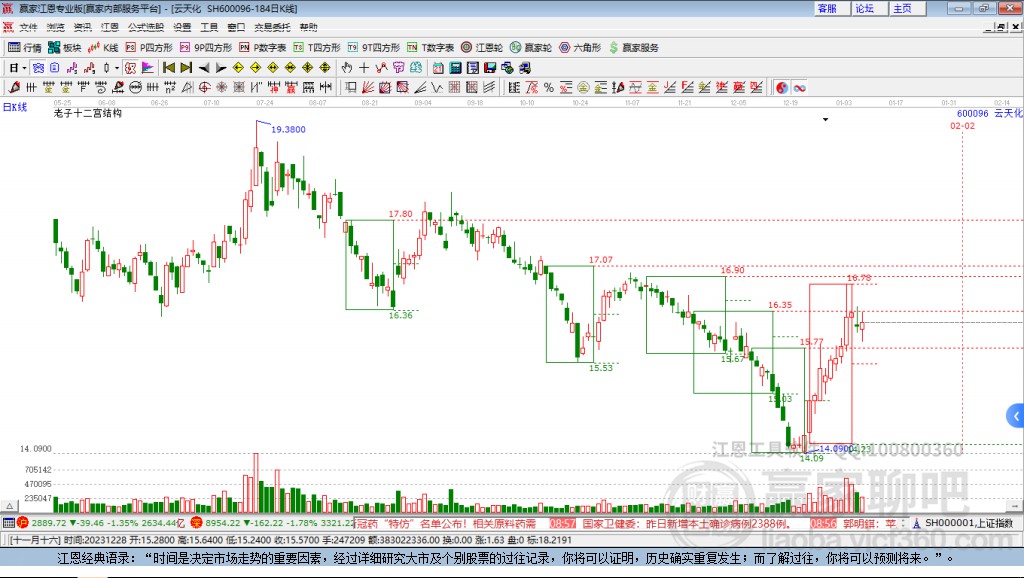The height and width of the screenshot is (578, 1024).
Task: Click the 客服 customer service button
Action: [x=830, y=8]
